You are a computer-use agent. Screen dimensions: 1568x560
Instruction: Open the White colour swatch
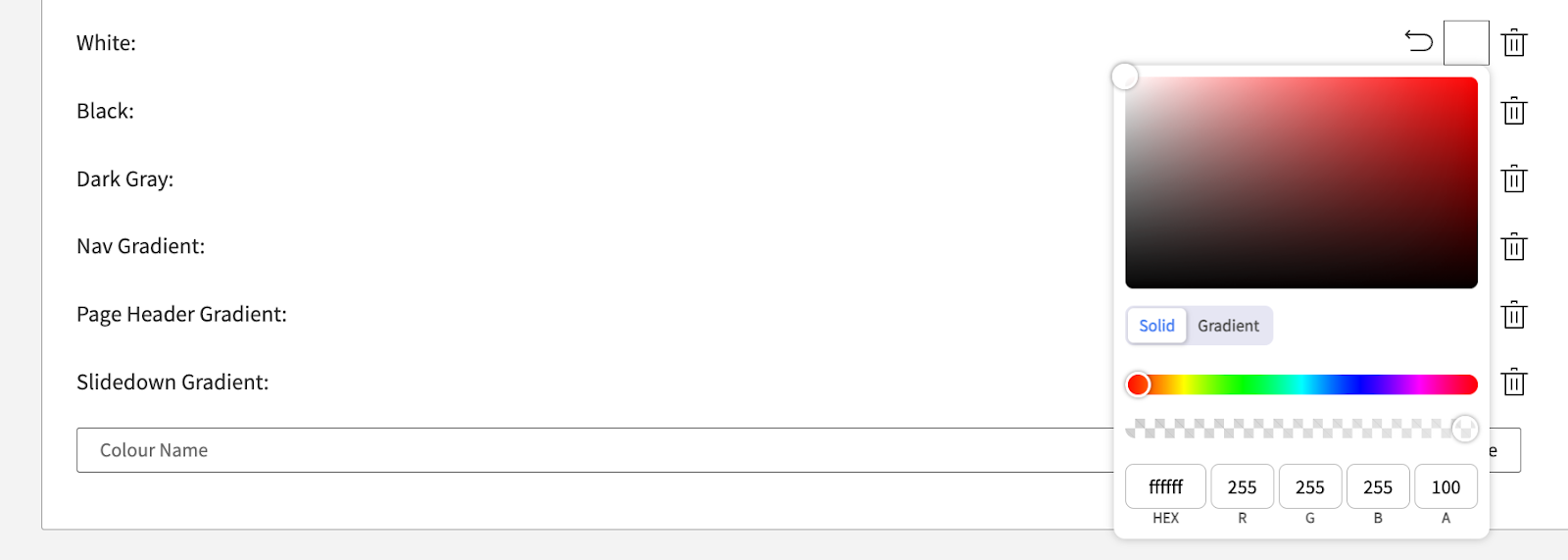click(1466, 43)
